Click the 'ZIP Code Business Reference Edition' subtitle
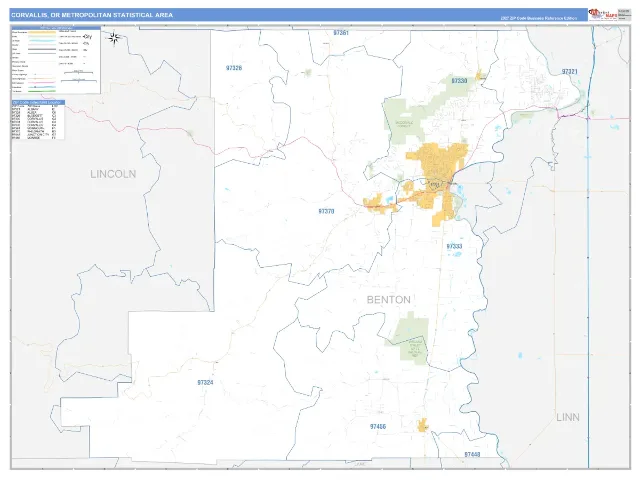The image size is (640, 480). click(x=539, y=18)
